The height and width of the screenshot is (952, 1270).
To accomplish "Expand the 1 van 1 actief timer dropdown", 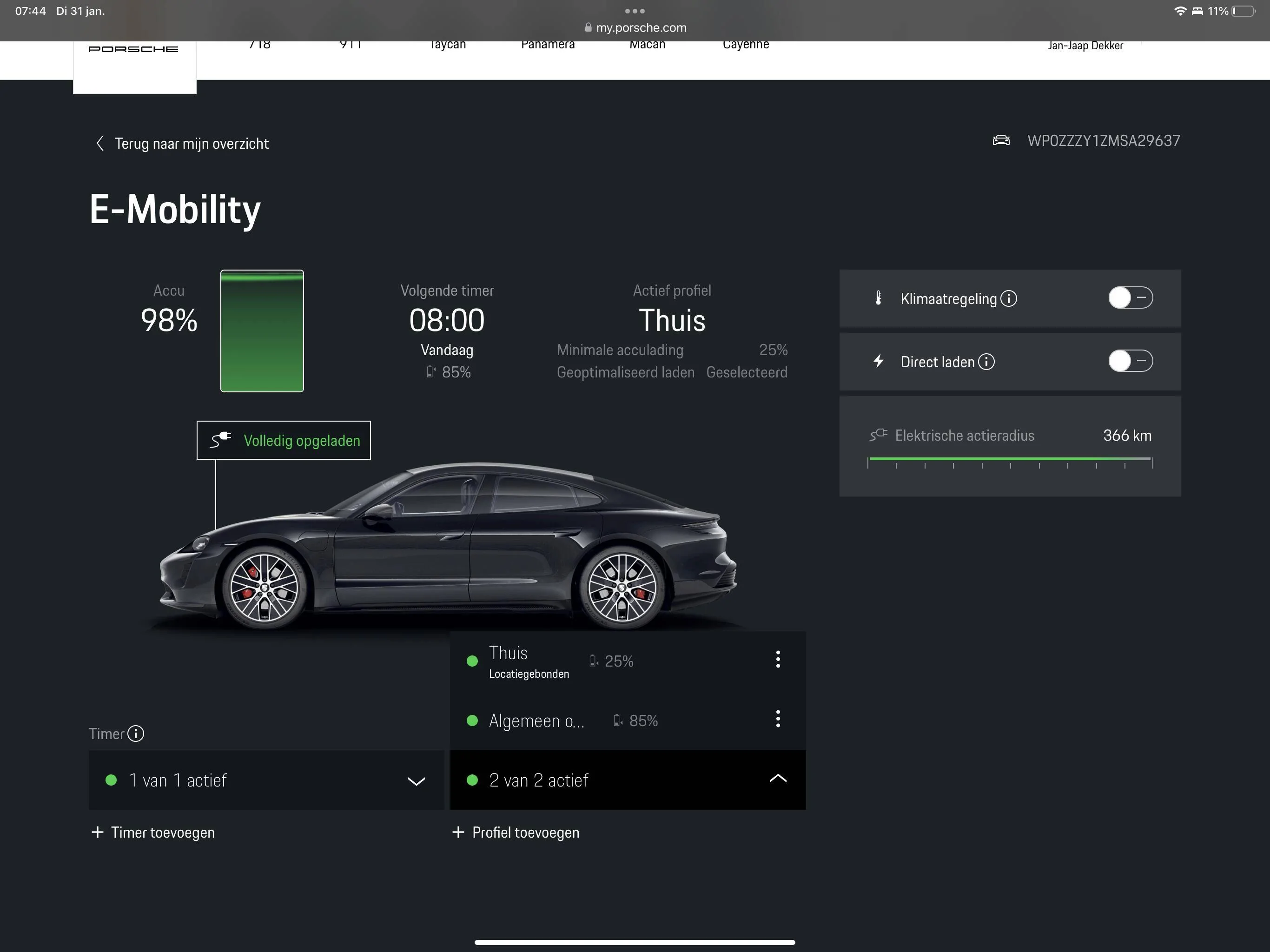I will click(266, 780).
